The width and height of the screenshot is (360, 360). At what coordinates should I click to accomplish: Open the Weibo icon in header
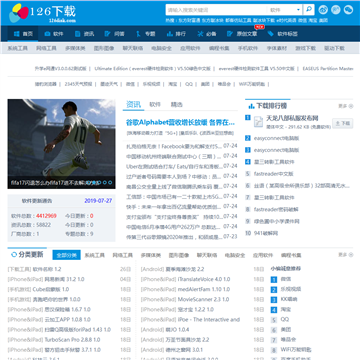pyautogui.click(x=323, y=10)
